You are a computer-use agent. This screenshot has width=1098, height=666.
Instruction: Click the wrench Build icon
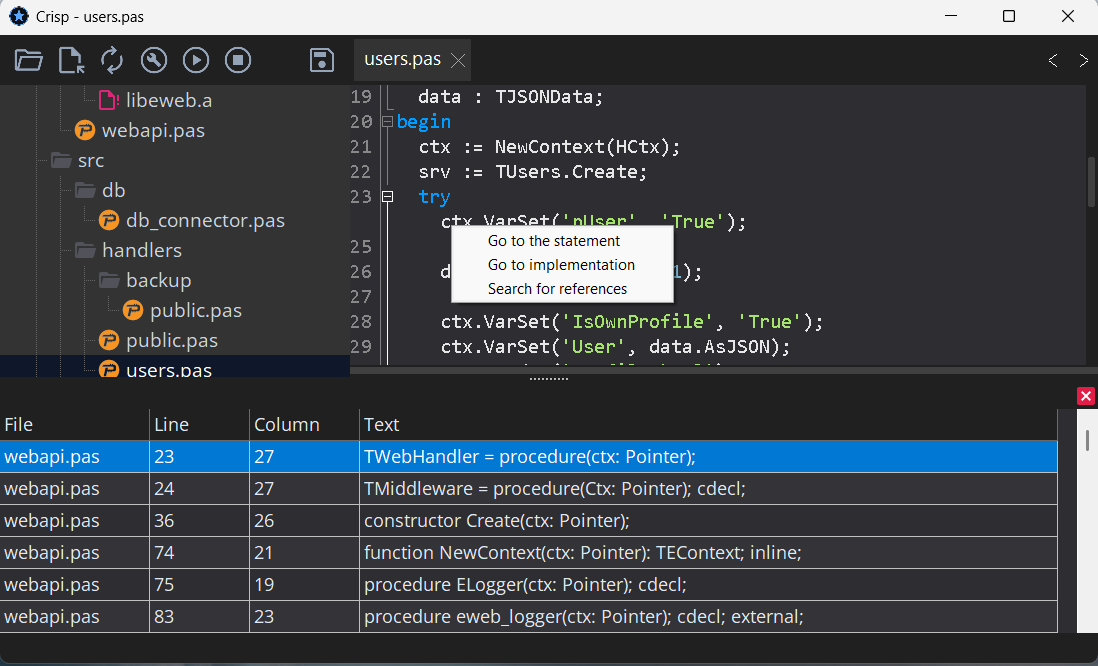[x=154, y=60]
